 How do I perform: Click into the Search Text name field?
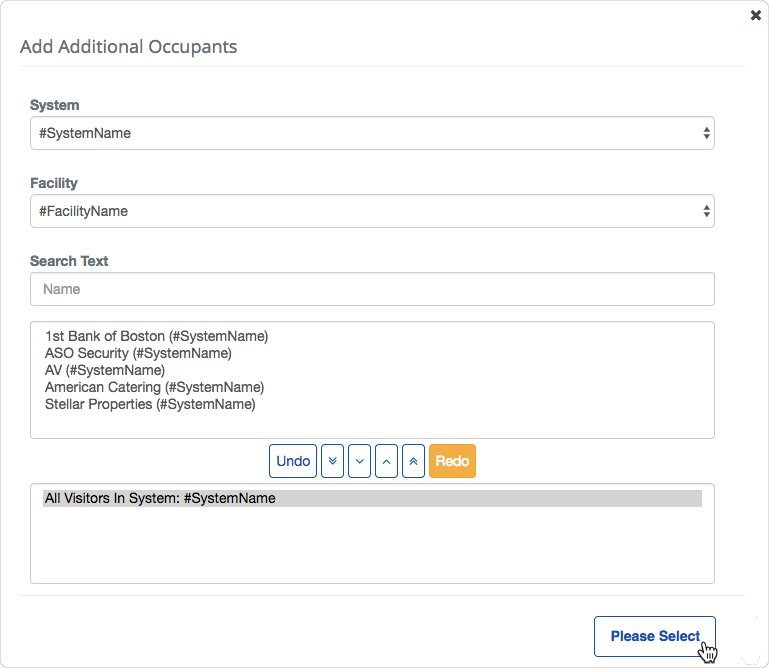tap(372, 289)
